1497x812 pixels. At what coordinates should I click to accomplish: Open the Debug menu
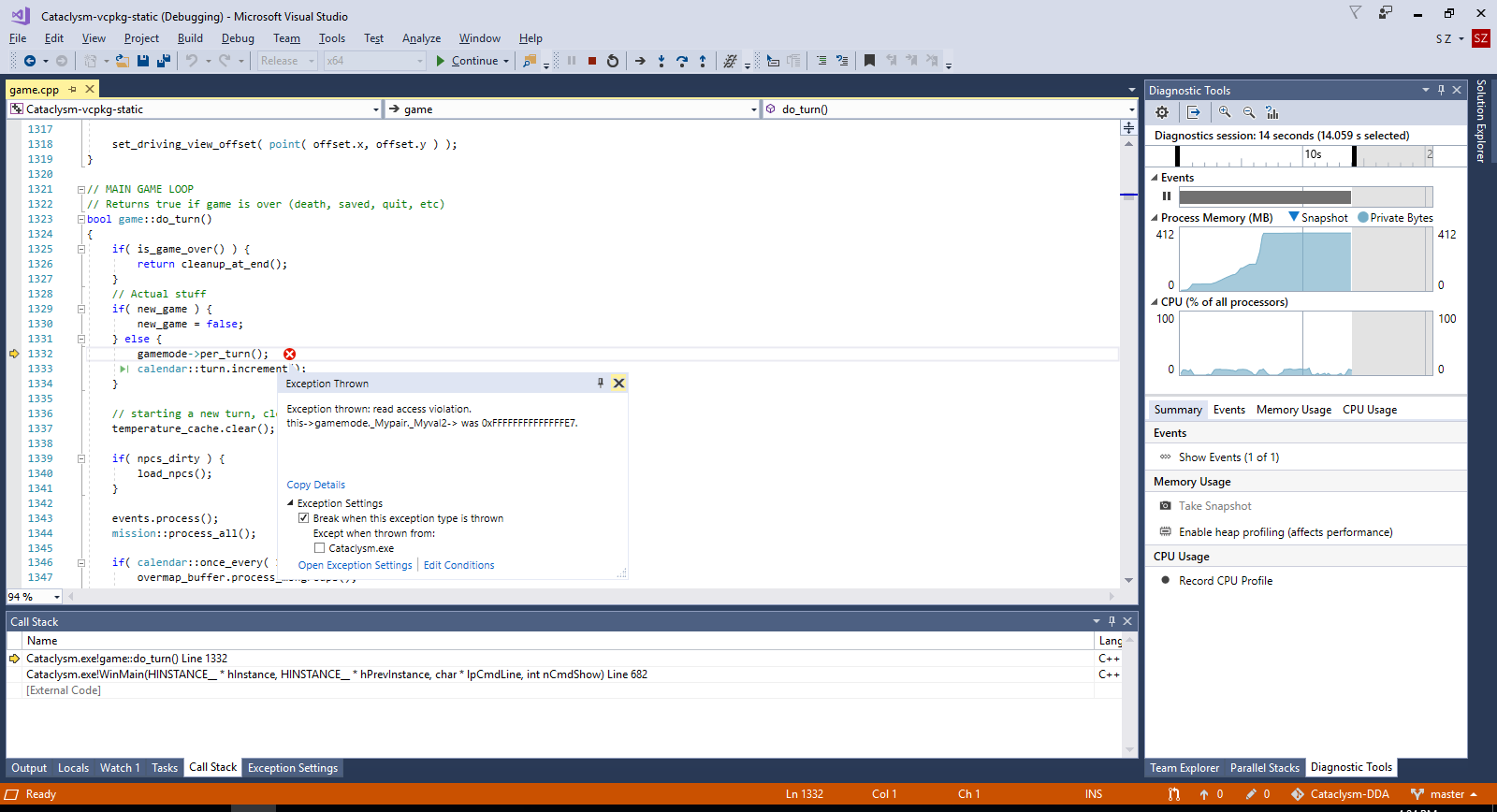click(x=238, y=38)
